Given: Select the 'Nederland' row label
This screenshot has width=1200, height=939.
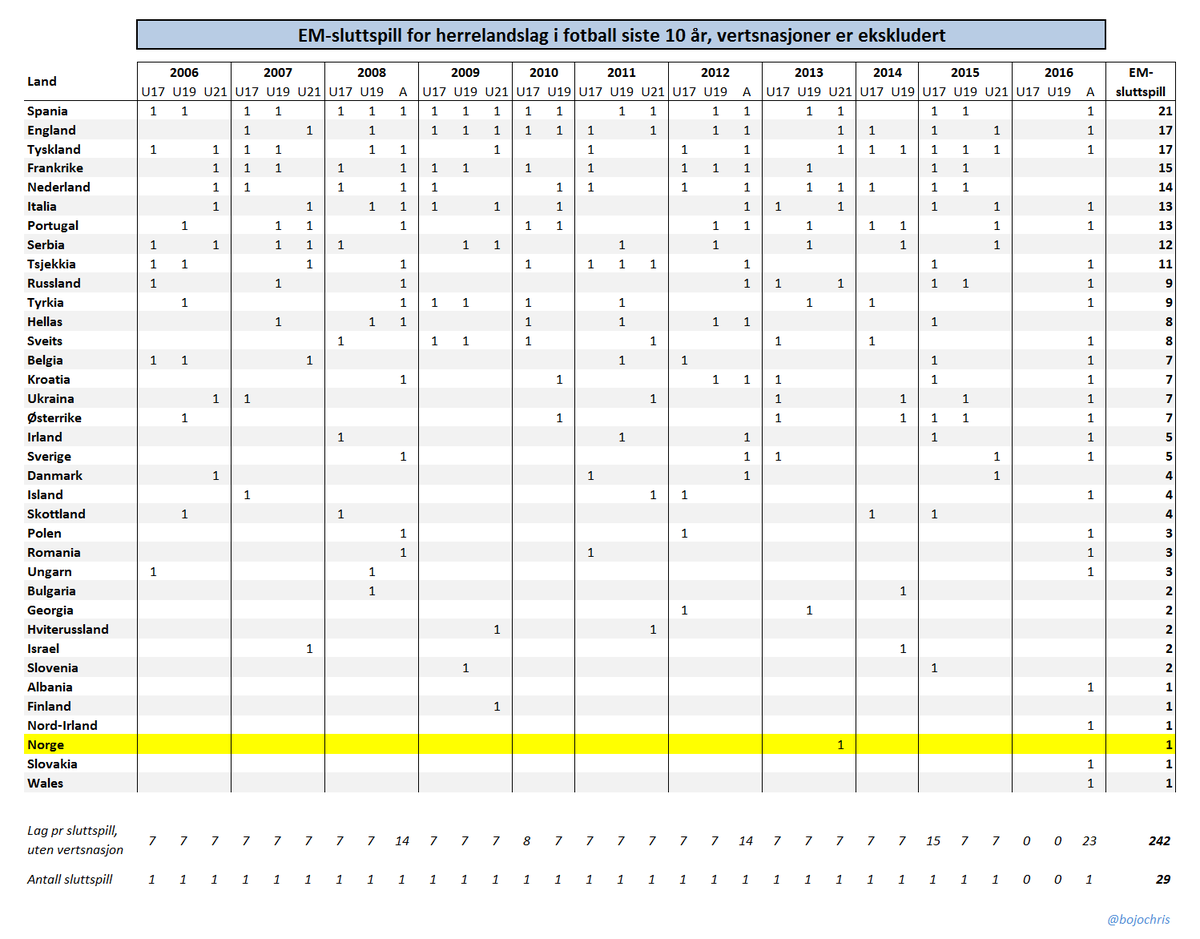Looking at the screenshot, I should click(x=58, y=187).
